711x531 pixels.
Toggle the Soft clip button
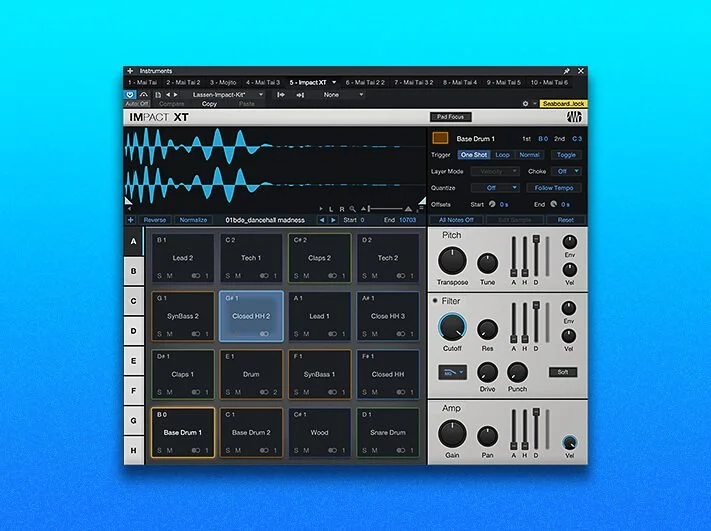point(563,372)
